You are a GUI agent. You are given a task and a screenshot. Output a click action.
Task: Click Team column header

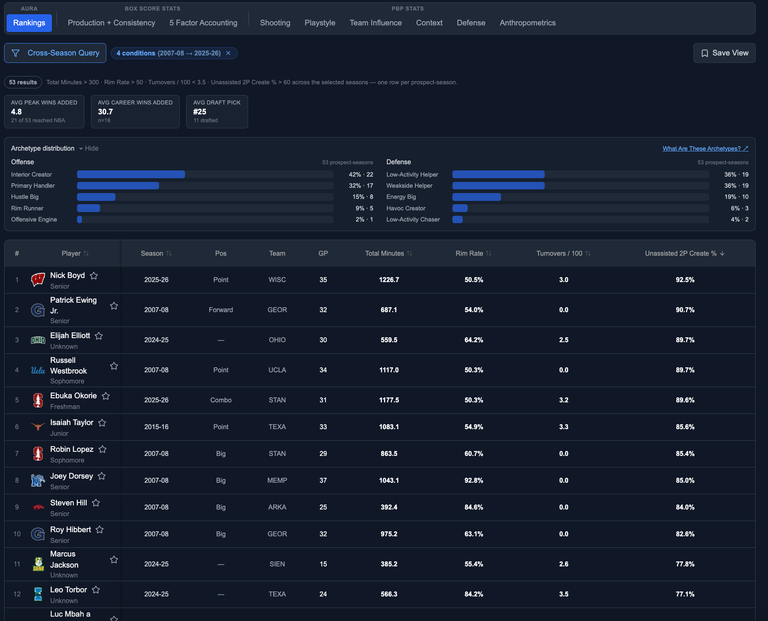277,254
